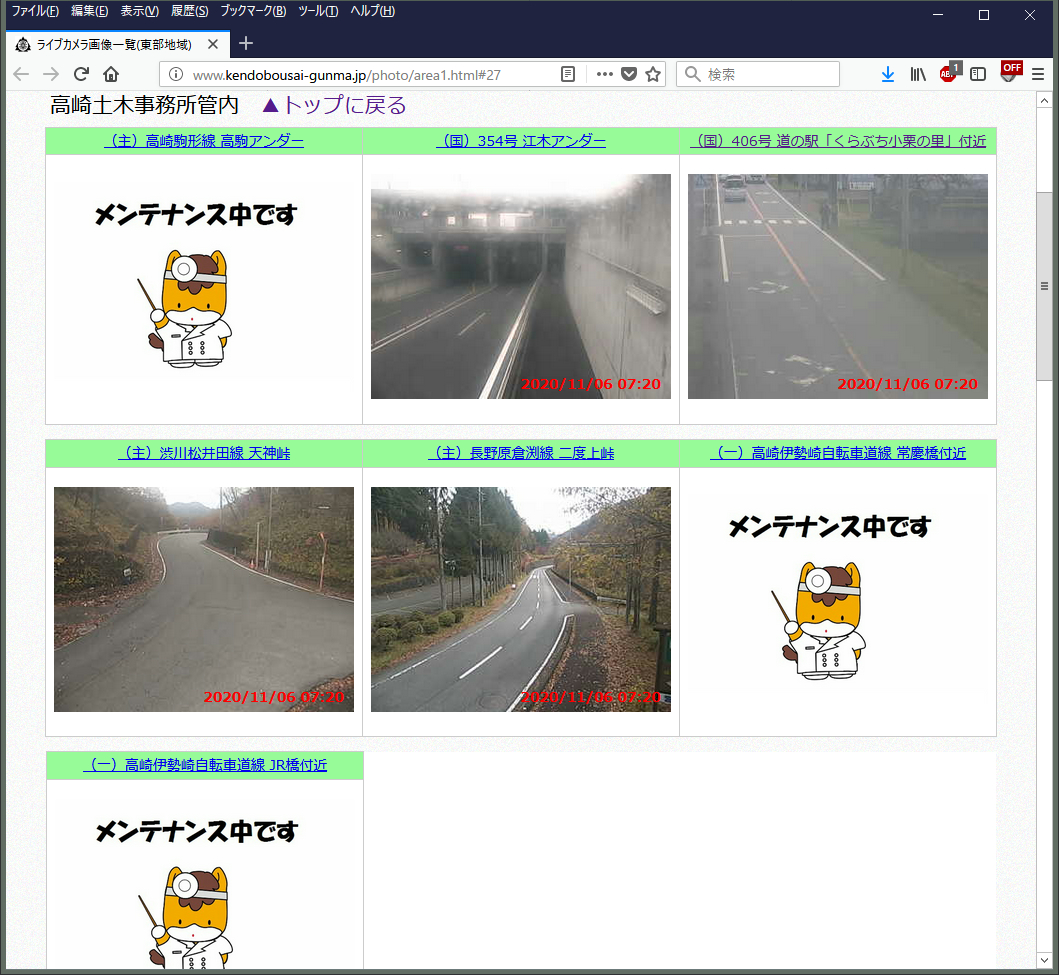
Task: Open 406号 道の駅くらぶち小栗の里 link
Action: (x=838, y=141)
